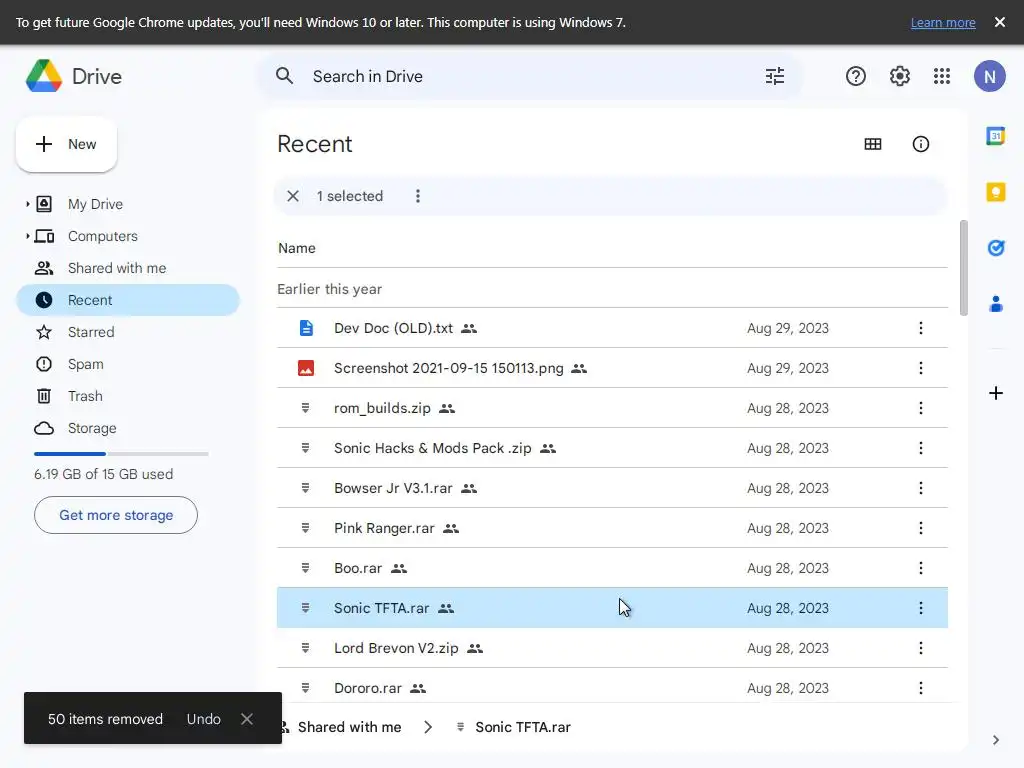
Task: Select Lord Brevon V2.zip file
Action: [x=612, y=648]
